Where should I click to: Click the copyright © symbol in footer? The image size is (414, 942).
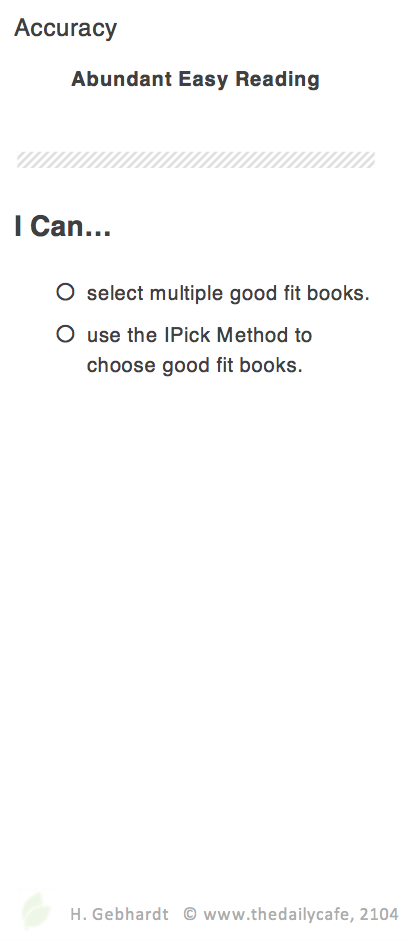point(190,914)
